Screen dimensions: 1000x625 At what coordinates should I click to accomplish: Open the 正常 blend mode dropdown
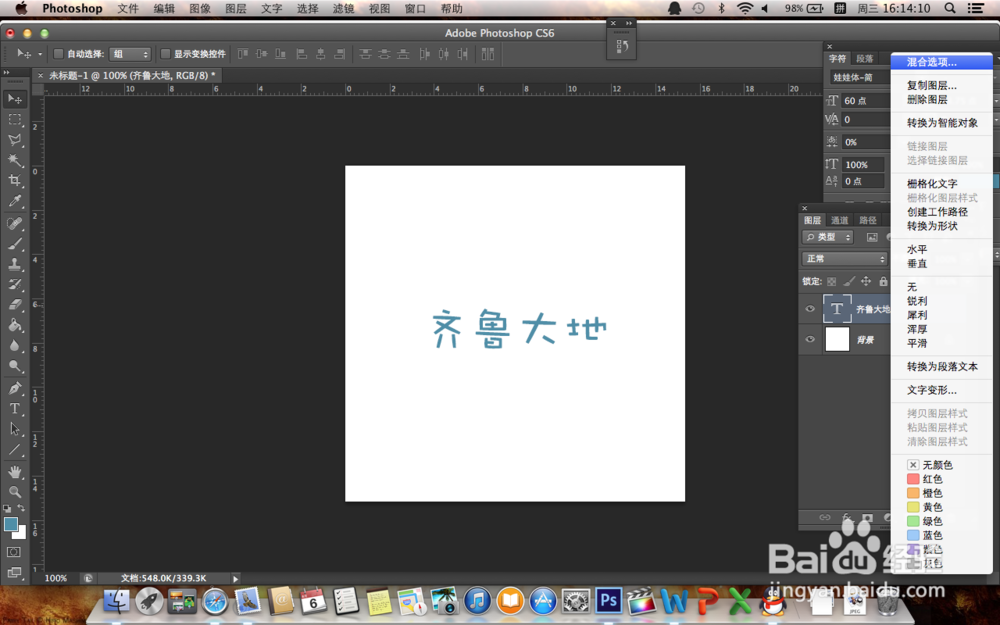(x=843, y=260)
